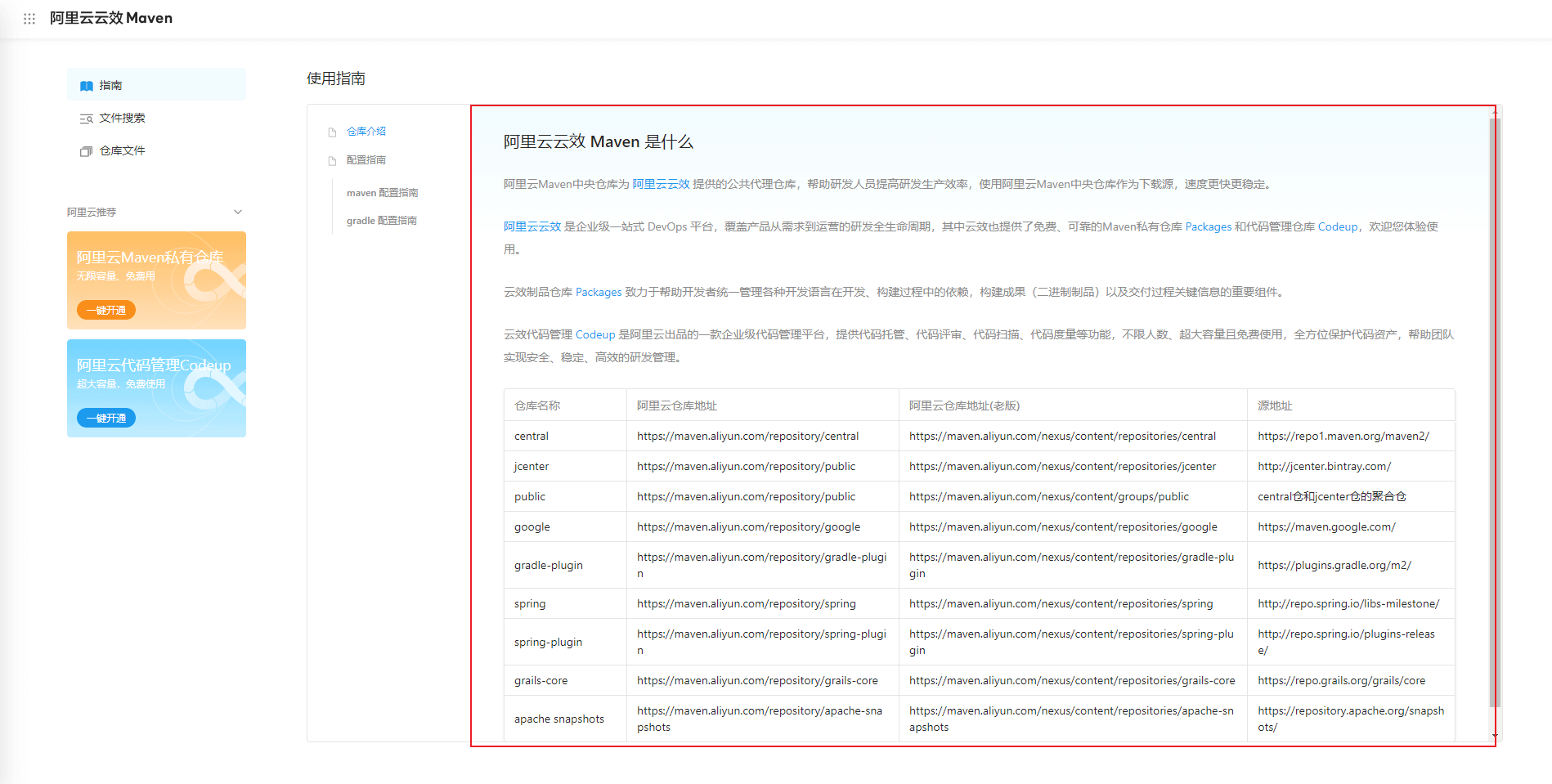
Task: Click Codeup link after 云效代码管理
Action: (595, 334)
